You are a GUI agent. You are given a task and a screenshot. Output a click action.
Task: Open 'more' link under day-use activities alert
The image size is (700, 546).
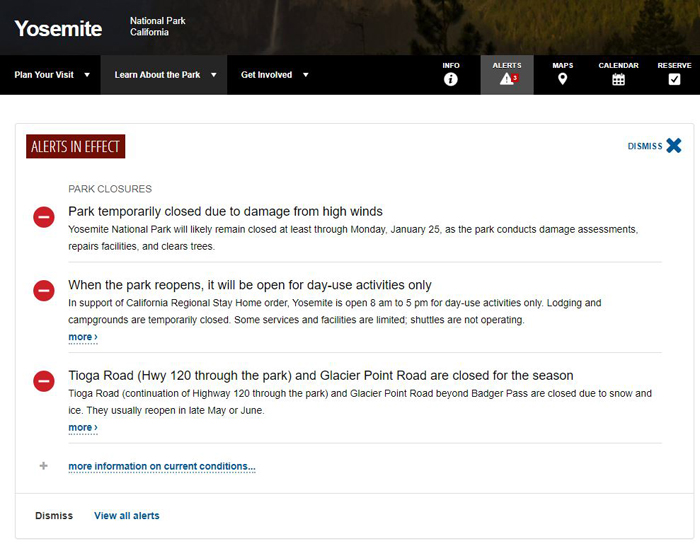click(x=83, y=337)
